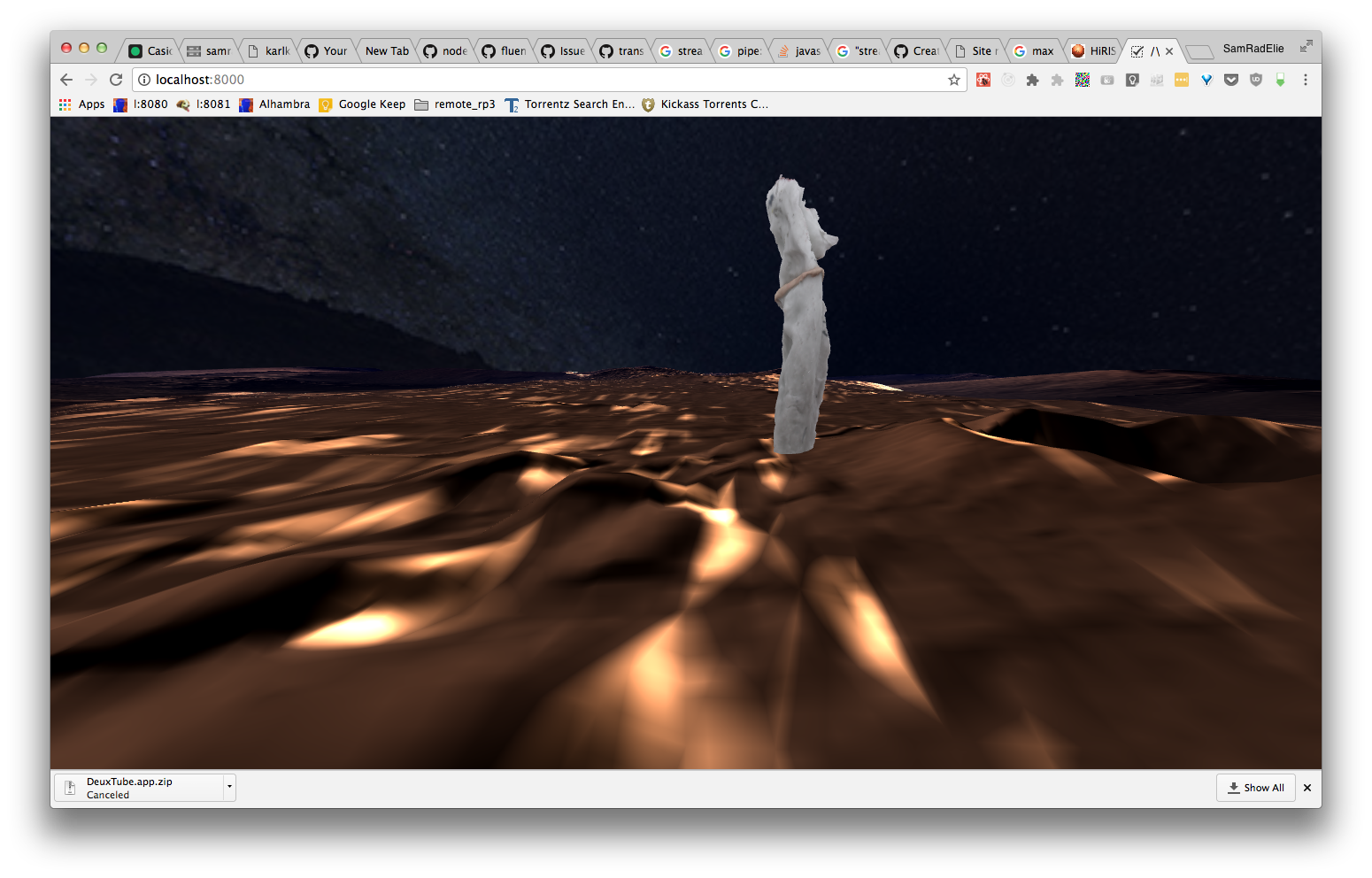Click the gray hand-card extension icon
1372x878 pixels.
(1106, 80)
